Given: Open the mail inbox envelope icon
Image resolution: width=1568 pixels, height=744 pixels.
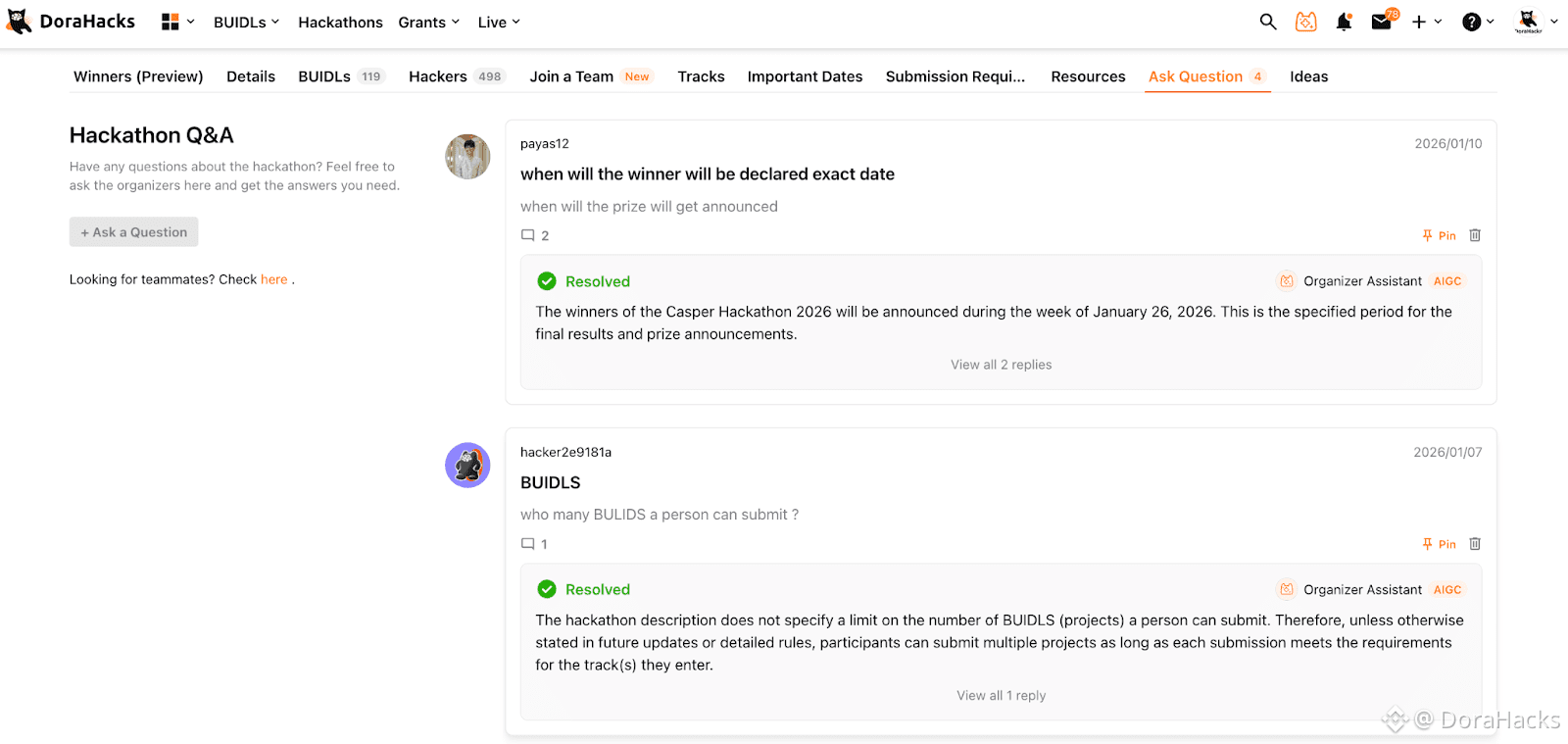Looking at the screenshot, I should coord(1382,22).
